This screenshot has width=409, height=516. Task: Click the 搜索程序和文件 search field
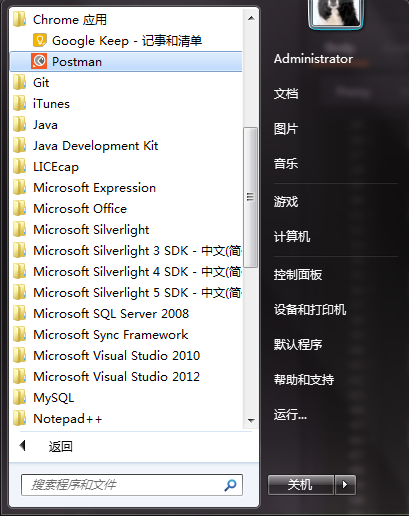(132, 485)
